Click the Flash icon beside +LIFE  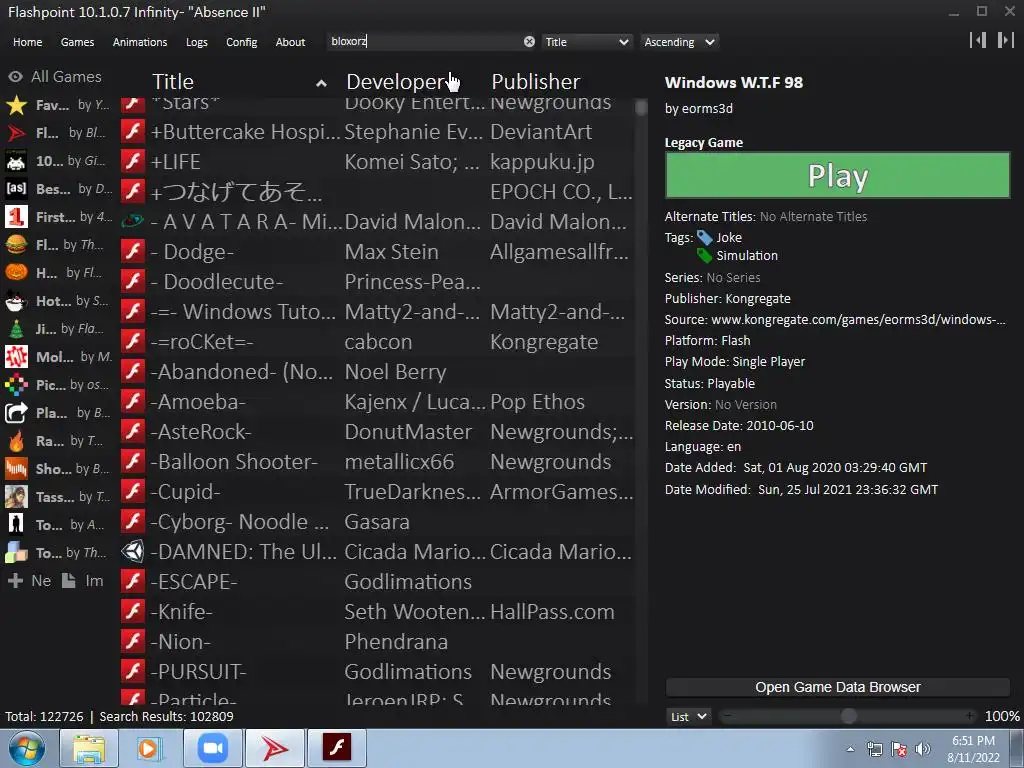coord(133,161)
